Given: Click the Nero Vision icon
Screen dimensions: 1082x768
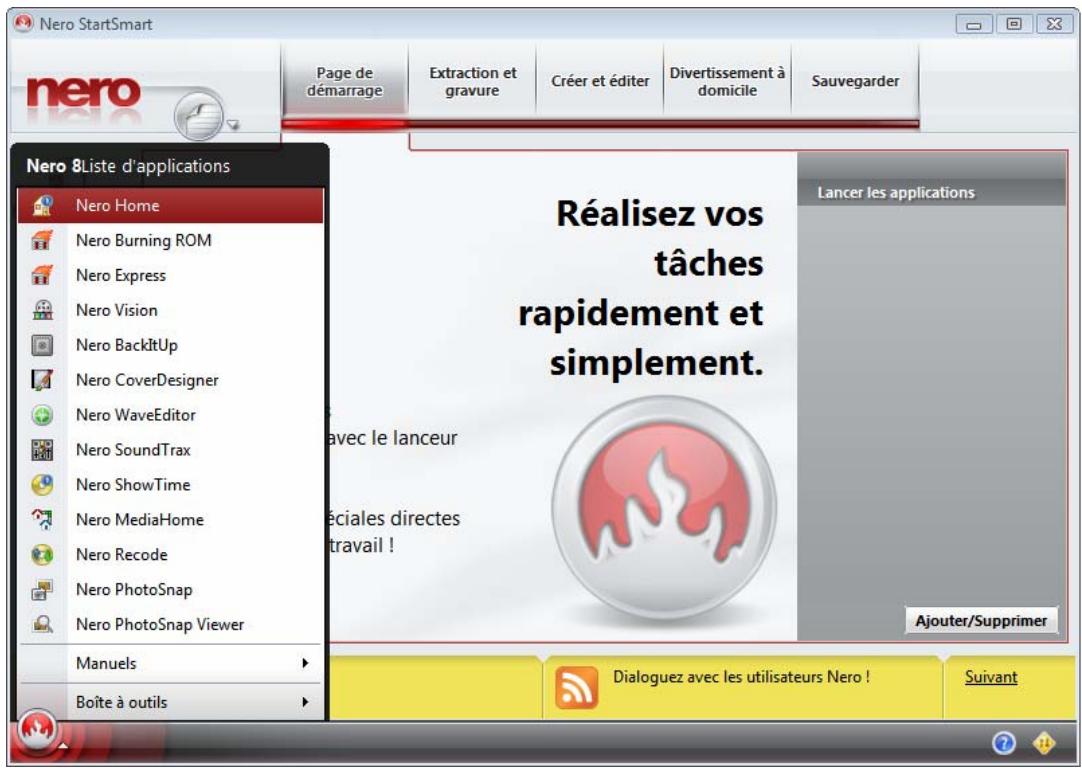Looking at the screenshot, I should (42, 310).
